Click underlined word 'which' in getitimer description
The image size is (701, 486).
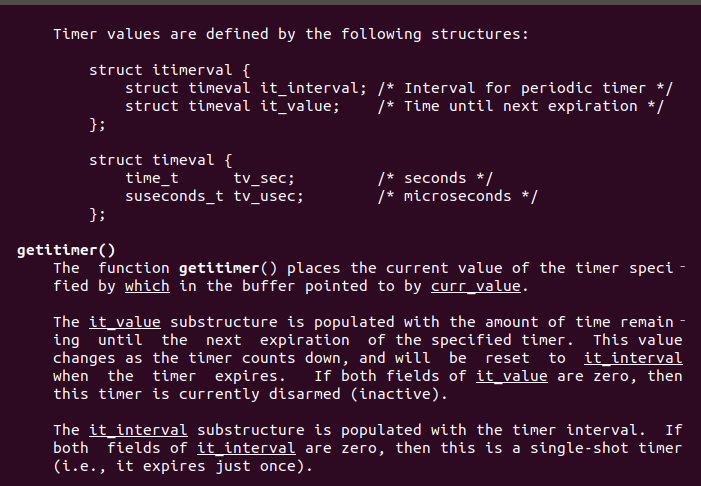pos(147,286)
